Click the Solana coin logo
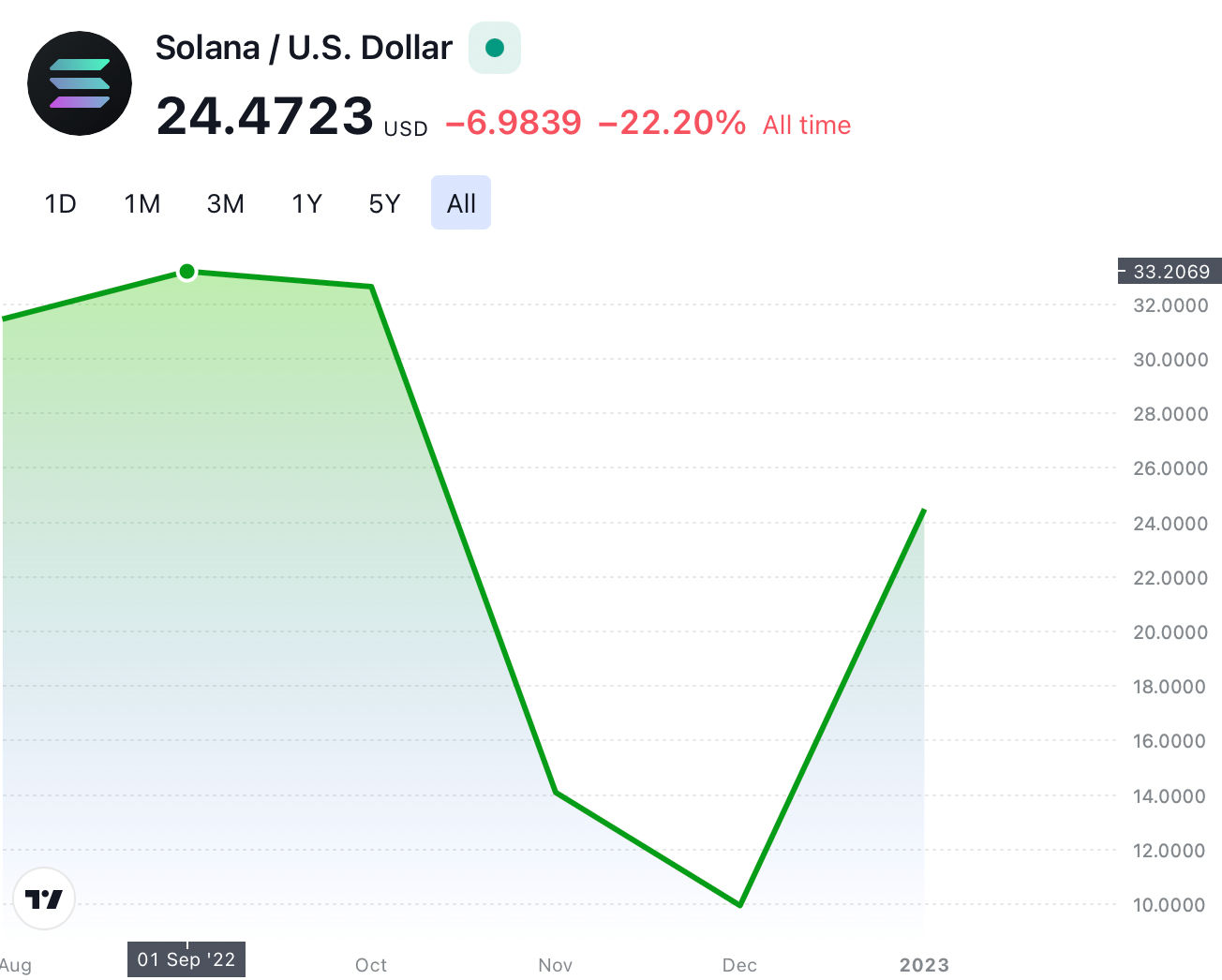 click(x=80, y=83)
